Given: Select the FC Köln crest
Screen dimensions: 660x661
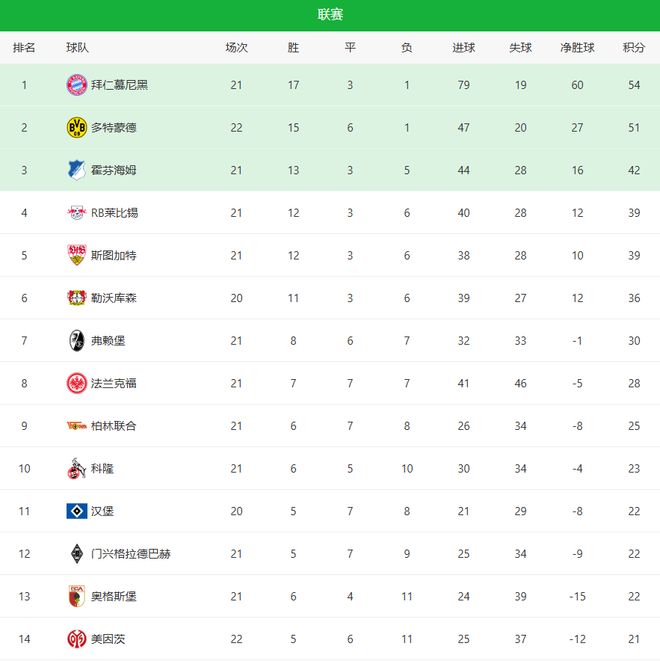Looking at the screenshot, I should [76, 468].
